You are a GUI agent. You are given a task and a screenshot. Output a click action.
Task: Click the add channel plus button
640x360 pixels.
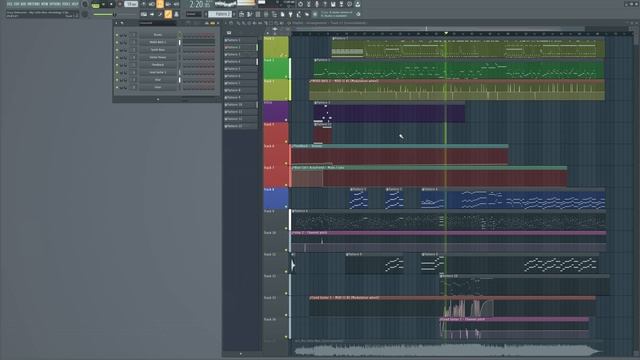(x=158, y=99)
